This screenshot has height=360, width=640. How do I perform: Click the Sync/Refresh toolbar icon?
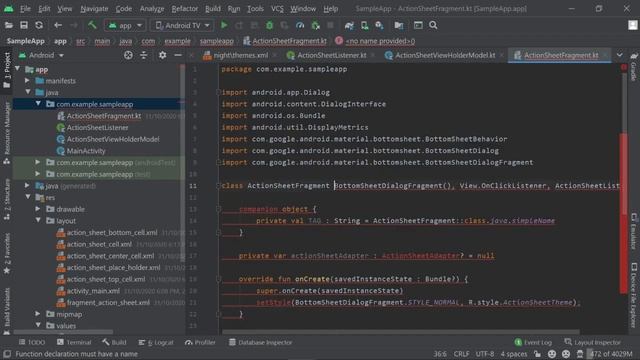pos(39,25)
